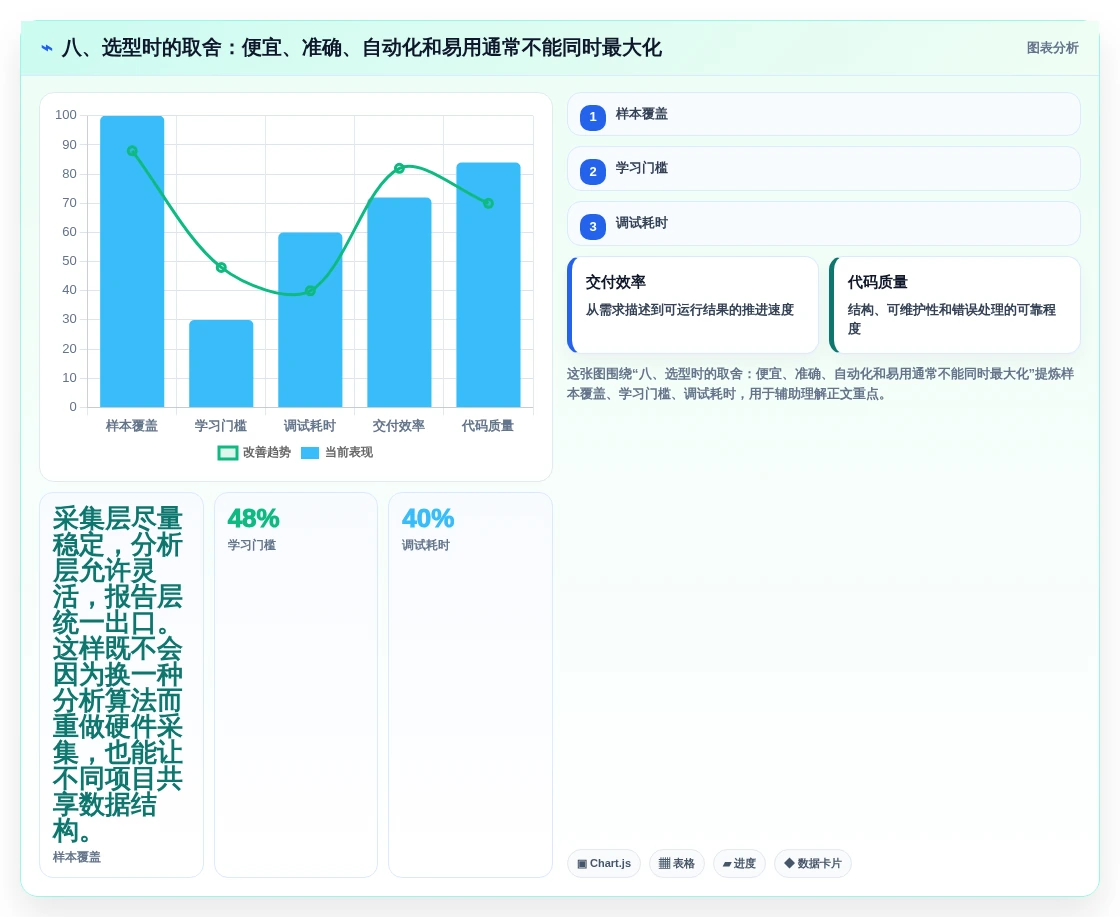Toggle the 当前表现 legend swatch
Viewport: 1120px width, 917px height.
click(x=310, y=453)
